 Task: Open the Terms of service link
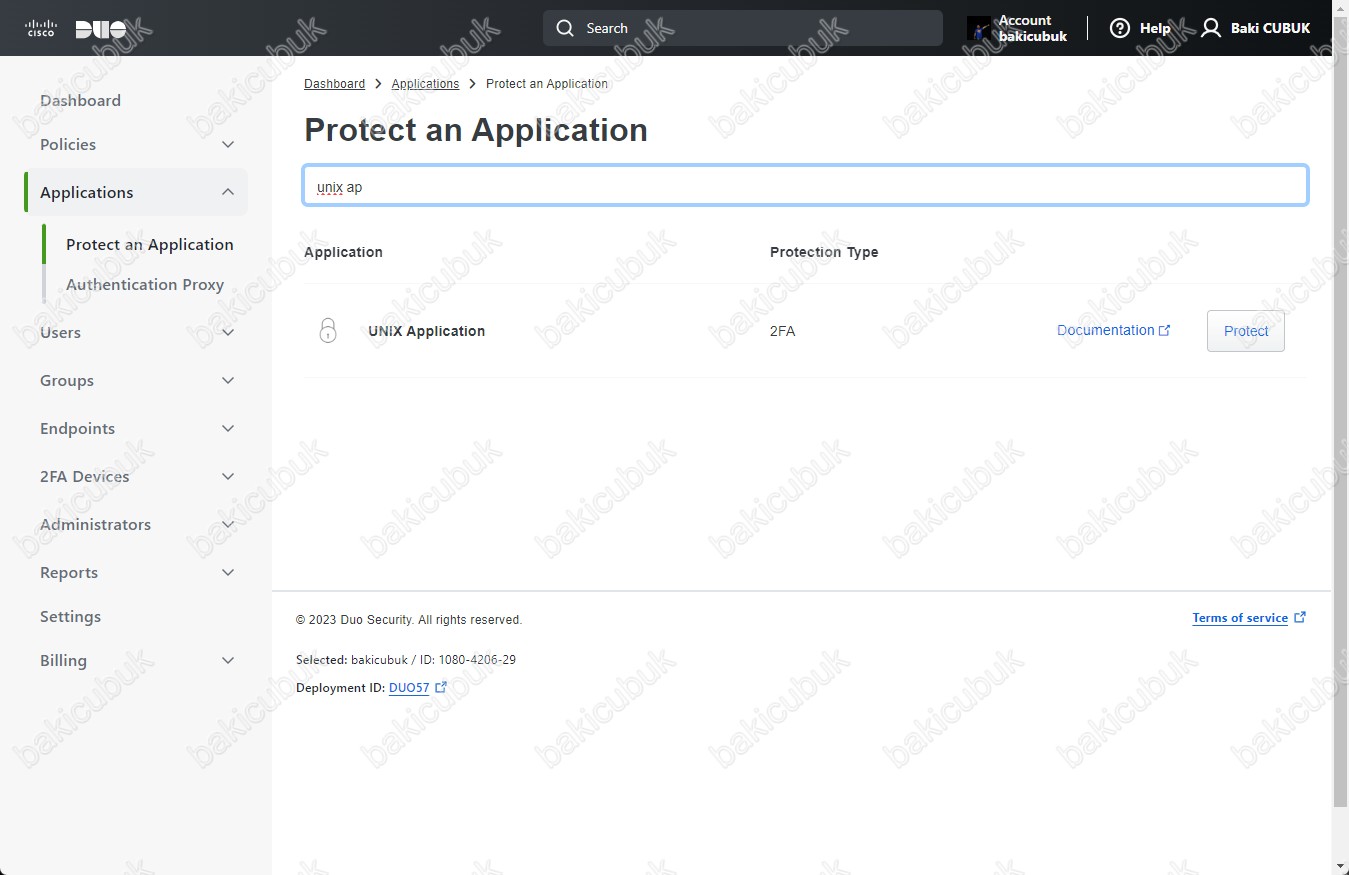1240,618
